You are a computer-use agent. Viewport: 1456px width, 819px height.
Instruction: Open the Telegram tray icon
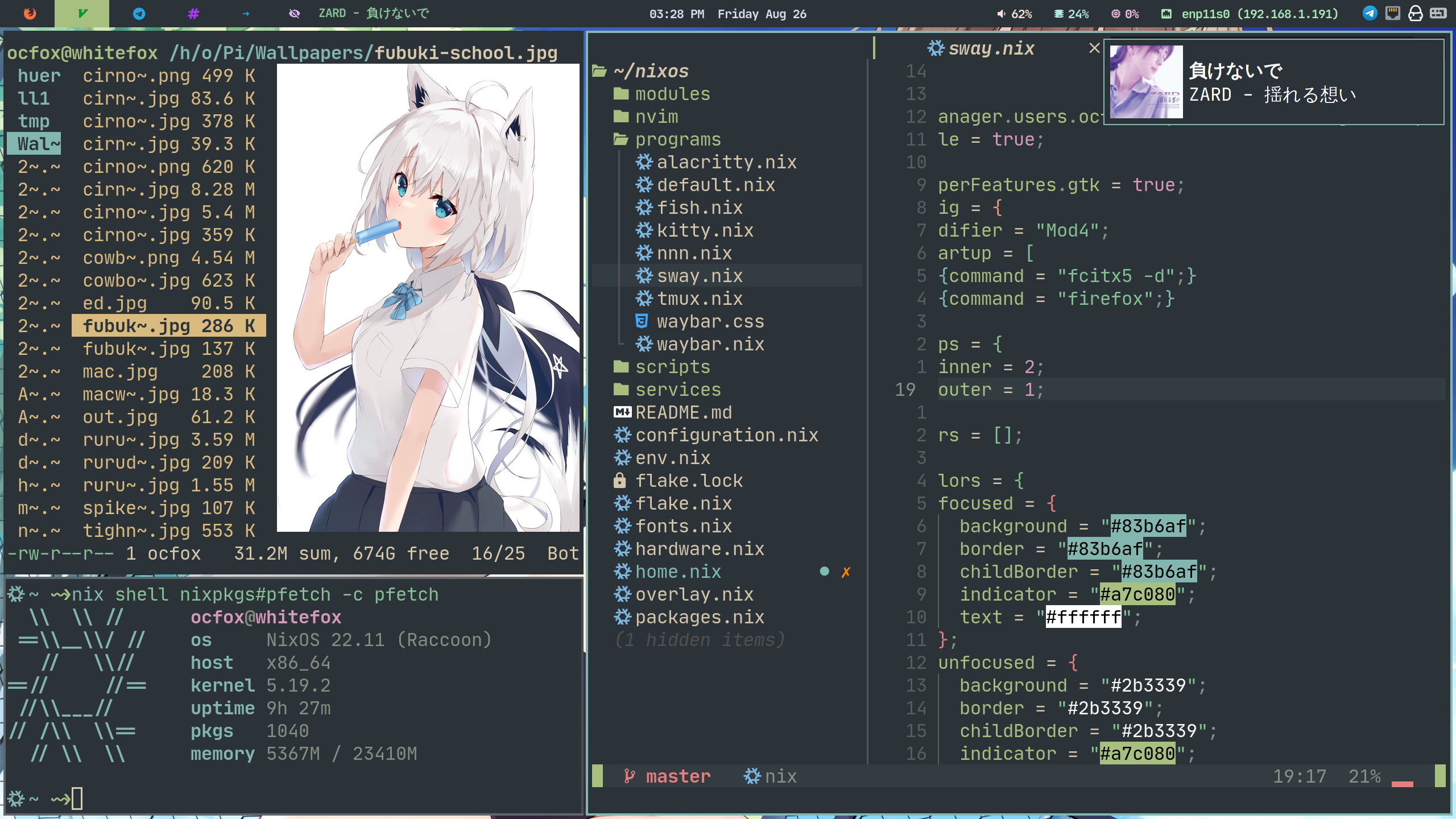[1370, 14]
